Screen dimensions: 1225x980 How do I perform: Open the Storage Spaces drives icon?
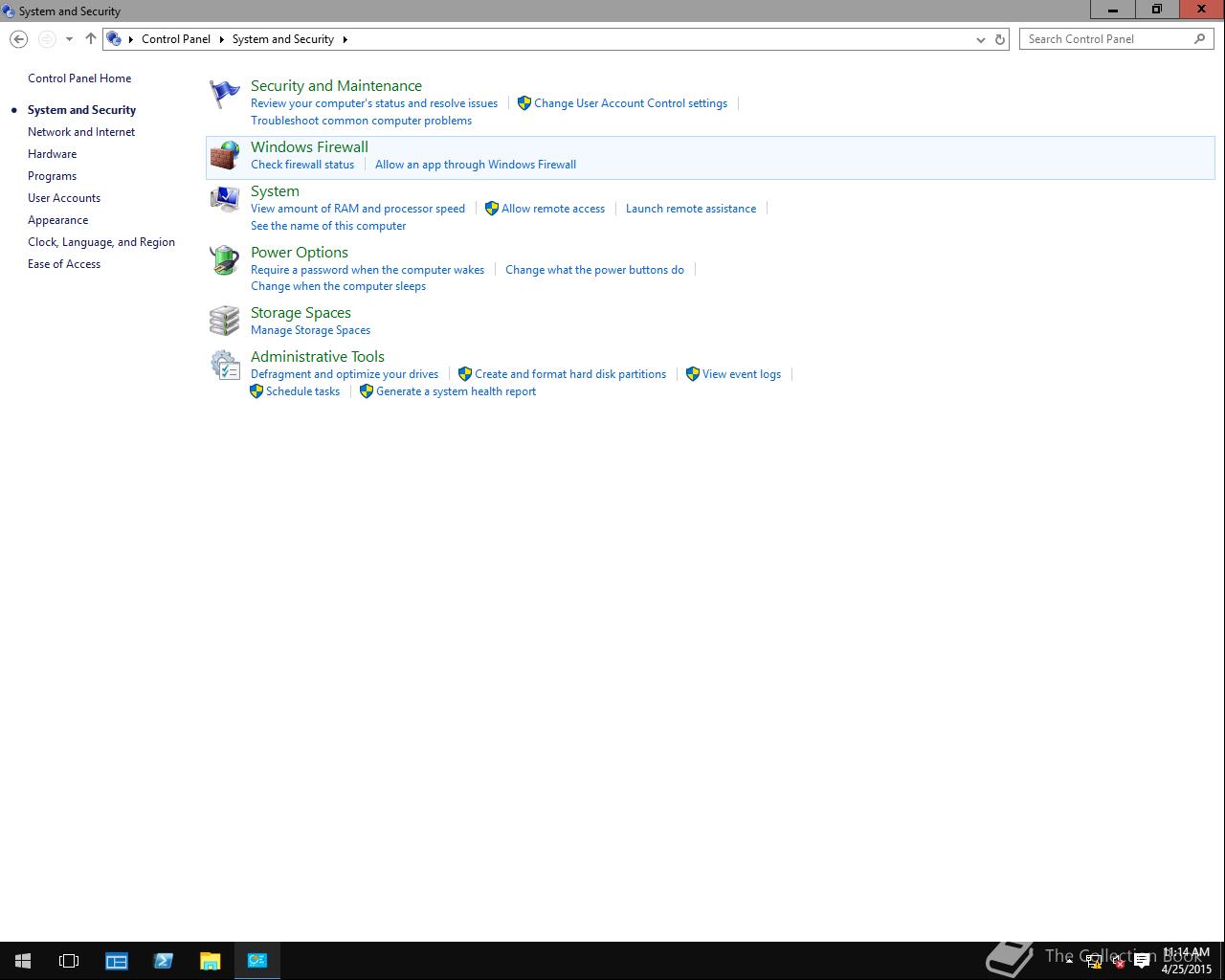(225, 321)
